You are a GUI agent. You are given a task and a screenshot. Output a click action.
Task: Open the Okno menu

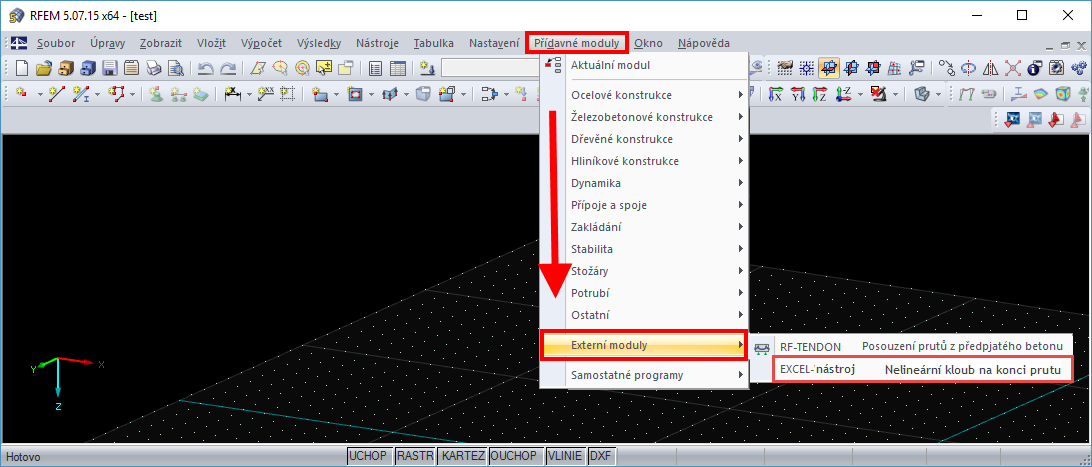coord(648,43)
